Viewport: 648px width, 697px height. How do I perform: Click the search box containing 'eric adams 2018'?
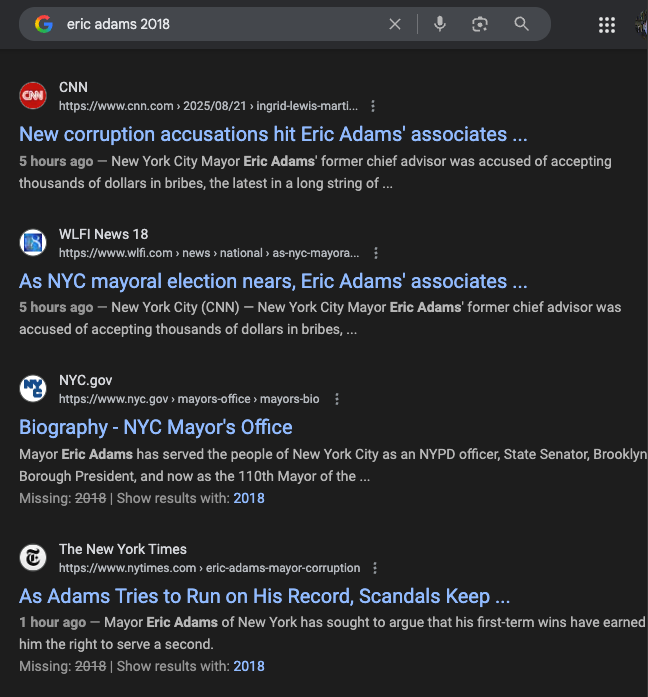click(x=220, y=24)
